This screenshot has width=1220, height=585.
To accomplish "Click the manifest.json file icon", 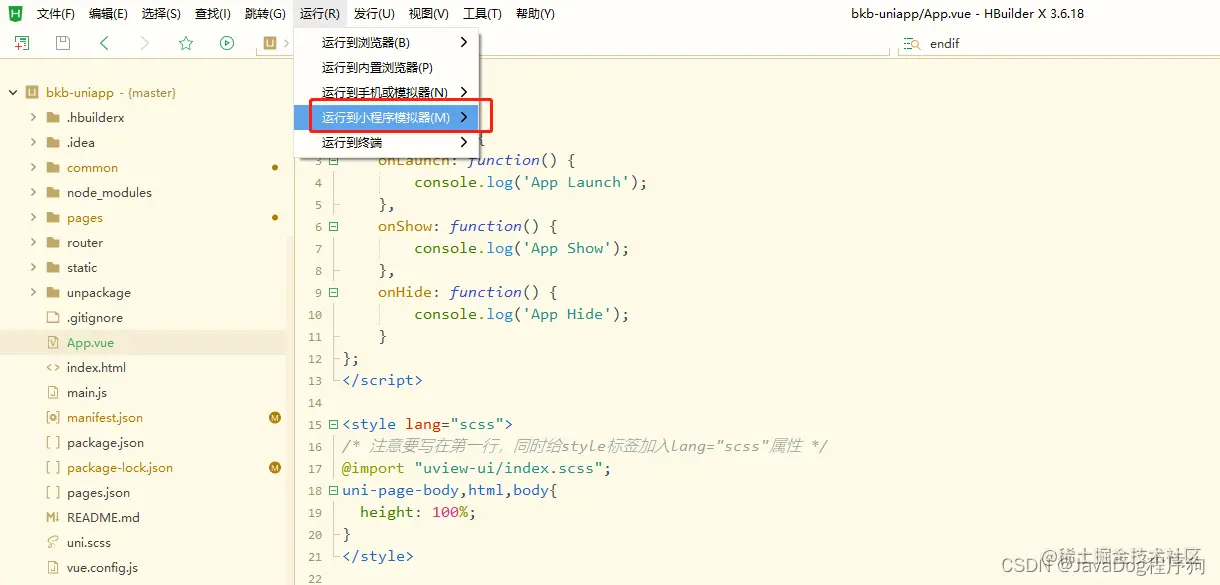I will click(x=53, y=417).
